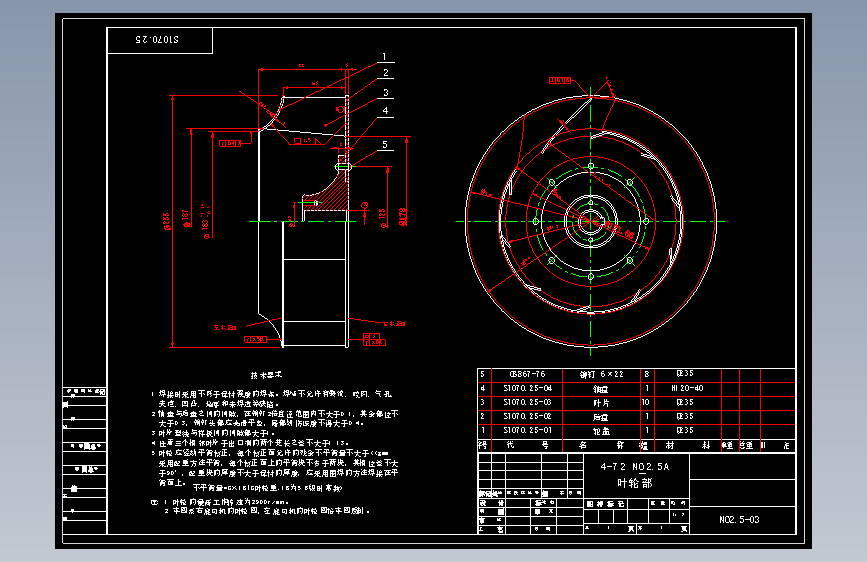Click the S1070.25-02 code cell
The height and width of the screenshot is (562, 867).
click(527, 416)
